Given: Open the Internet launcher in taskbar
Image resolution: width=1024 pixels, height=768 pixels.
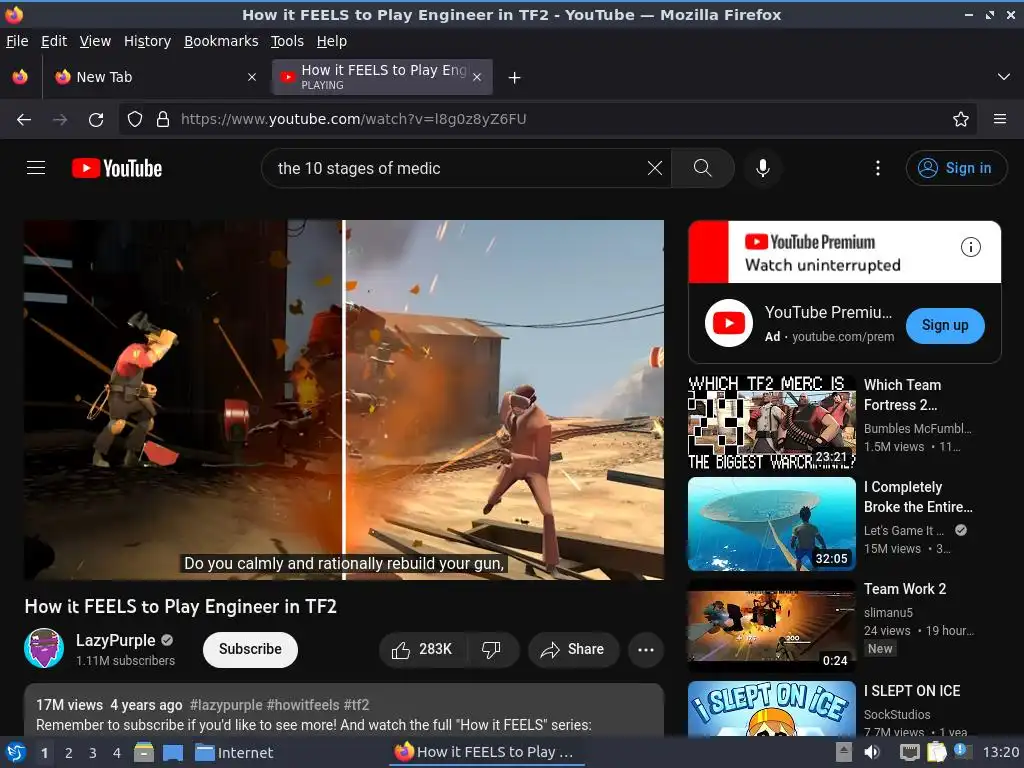Looking at the screenshot, I should click(234, 753).
